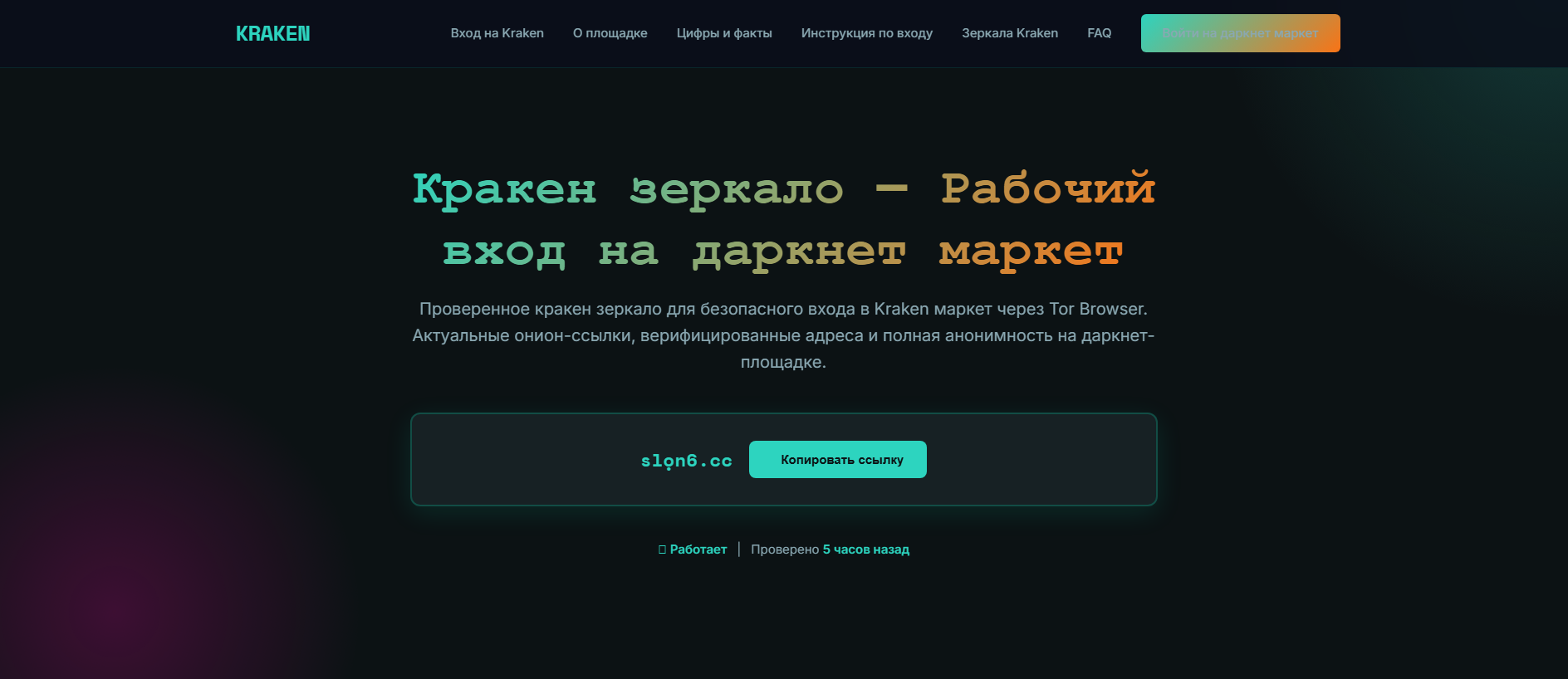Click the 'Войти на даркнет маркет' button

(x=1240, y=33)
